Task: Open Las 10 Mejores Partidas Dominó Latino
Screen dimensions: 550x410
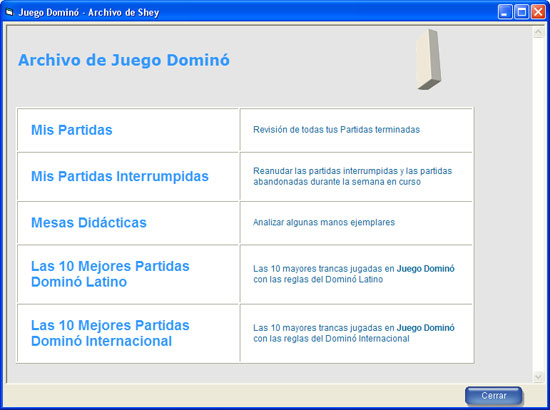Action: tap(110, 274)
